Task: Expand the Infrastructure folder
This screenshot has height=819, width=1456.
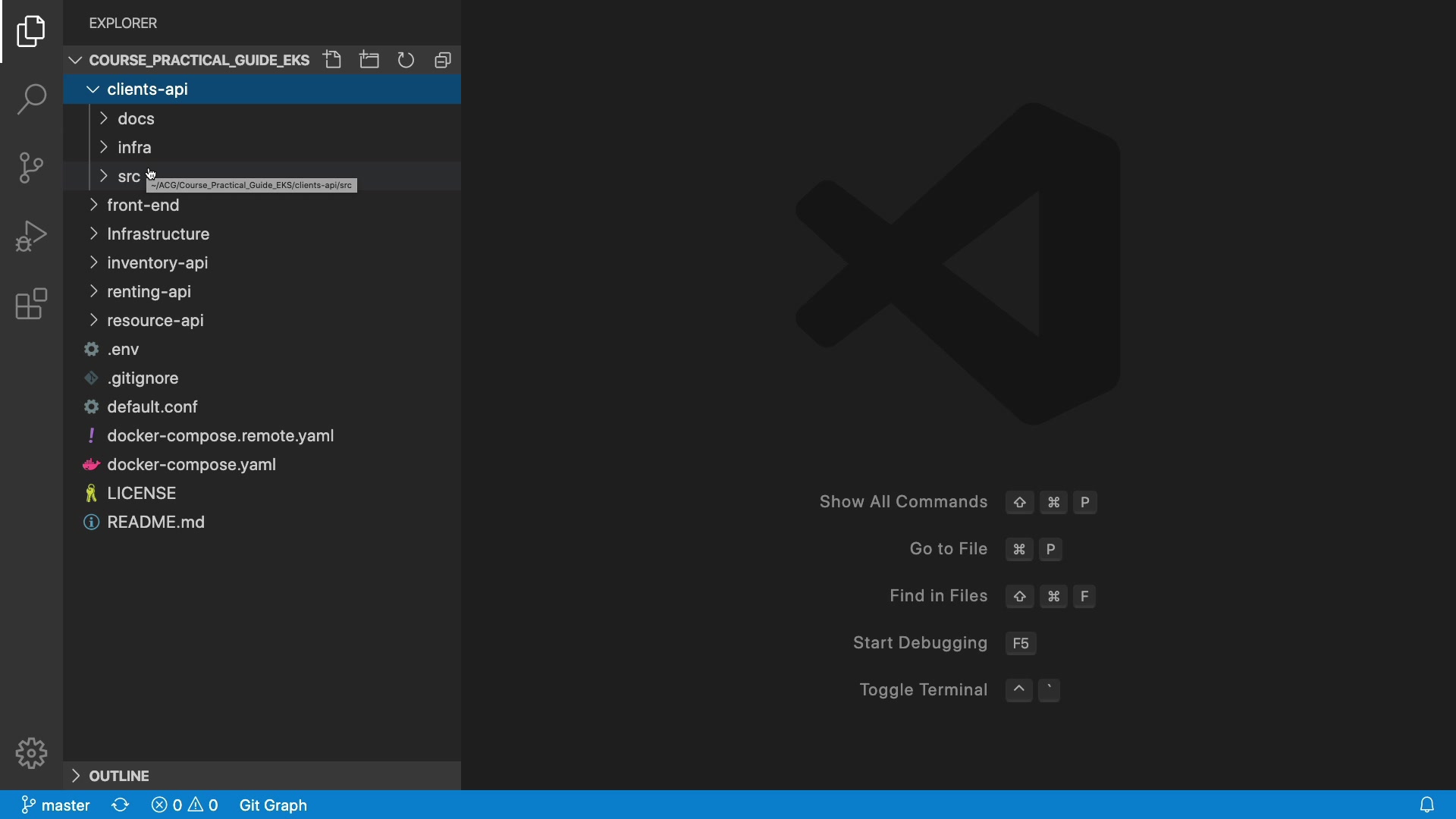Action: tap(158, 234)
